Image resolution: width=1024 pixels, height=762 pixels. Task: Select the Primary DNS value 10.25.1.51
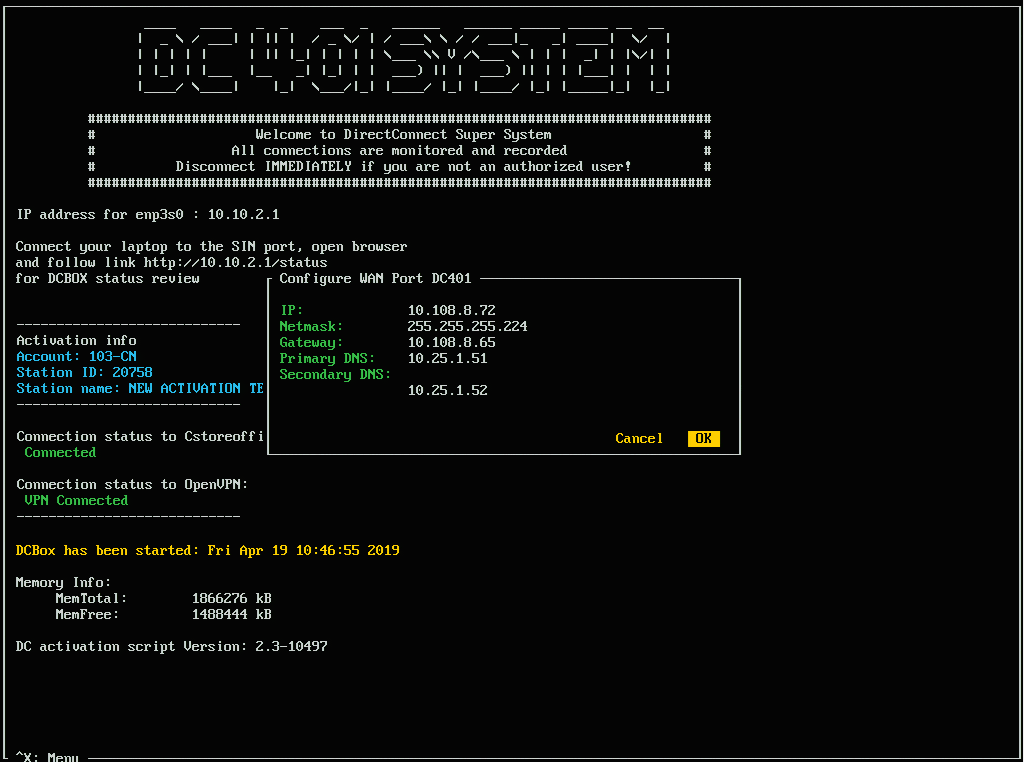tap(447, 358)
